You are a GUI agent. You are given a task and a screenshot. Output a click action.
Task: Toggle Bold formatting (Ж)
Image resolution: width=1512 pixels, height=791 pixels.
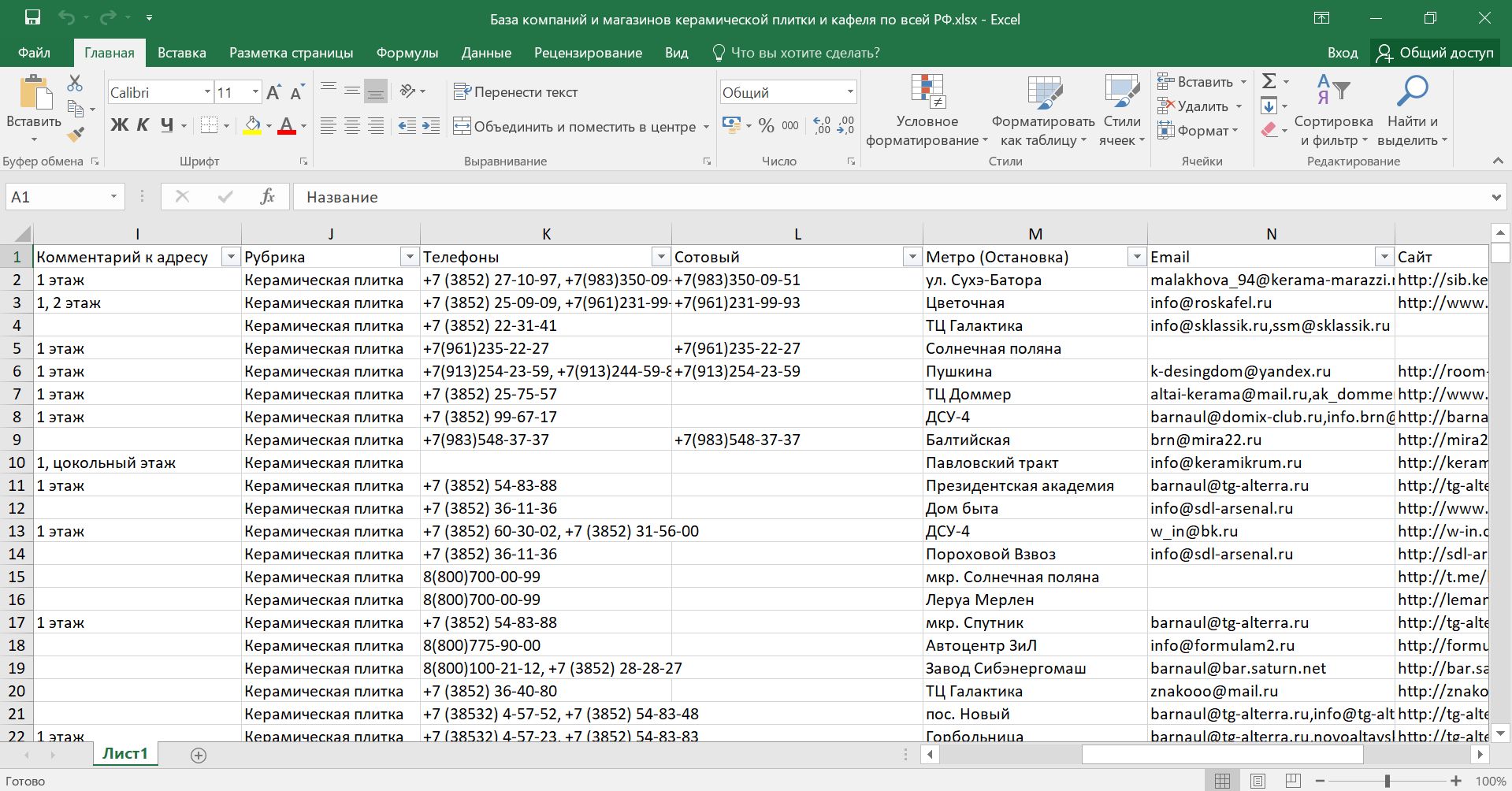pyautogui.click(x=119, y=125)
